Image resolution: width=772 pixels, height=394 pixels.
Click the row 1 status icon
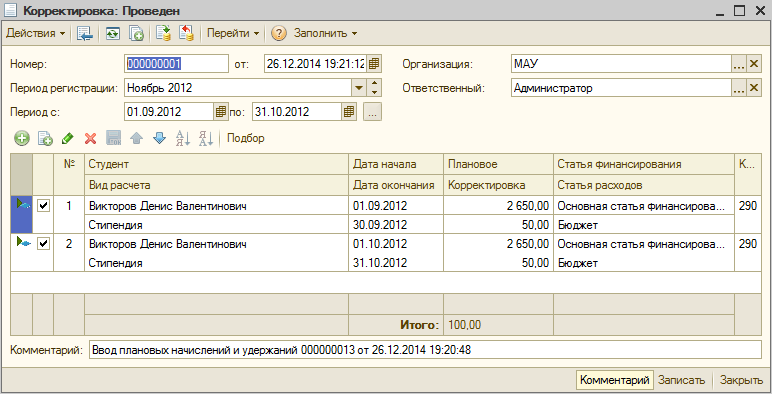pos(23,204)
